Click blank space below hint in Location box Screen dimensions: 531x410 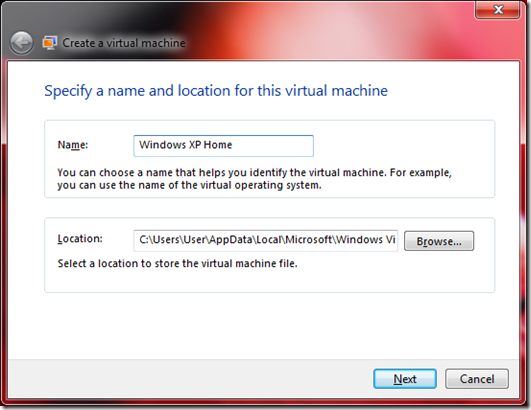(x=269, y=281)
